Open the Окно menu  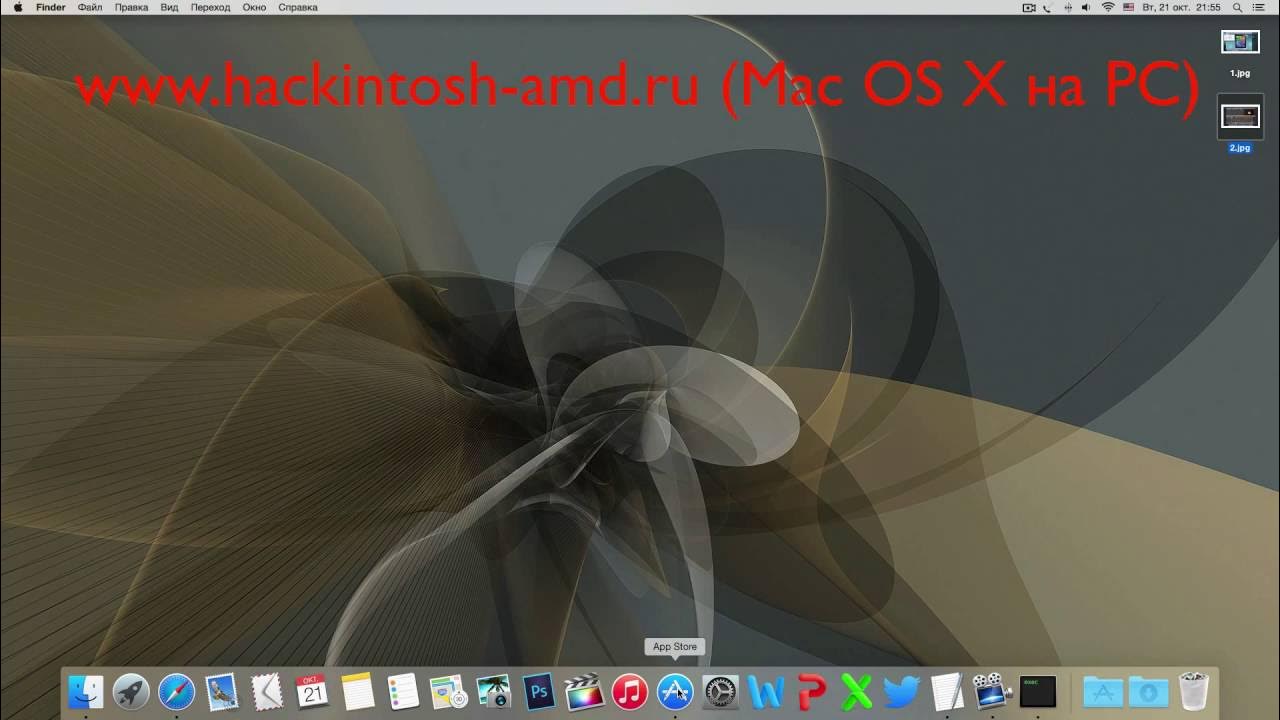click(x=254, y=7)
